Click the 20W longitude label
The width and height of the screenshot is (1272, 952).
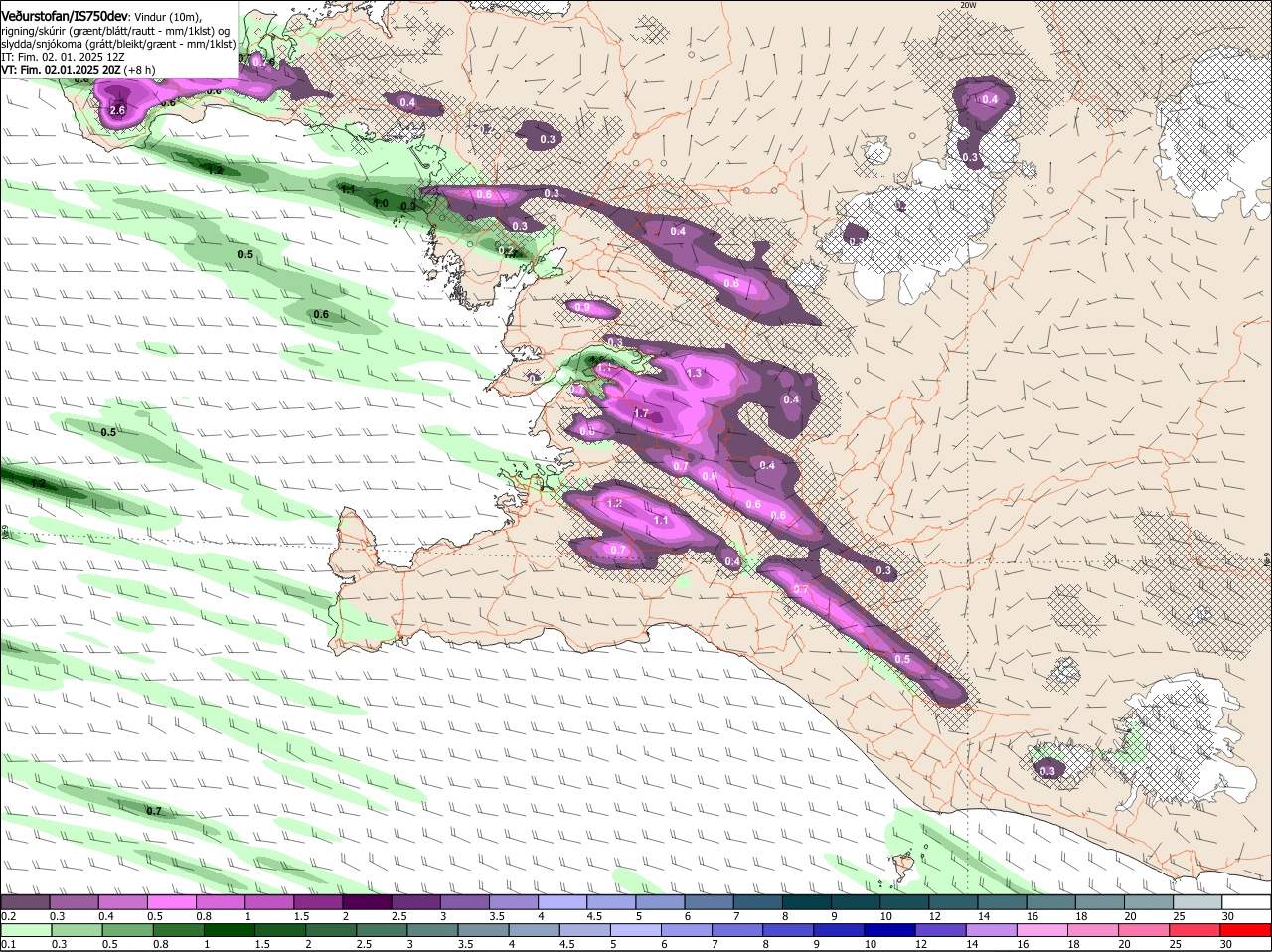[x=968, y=5]
